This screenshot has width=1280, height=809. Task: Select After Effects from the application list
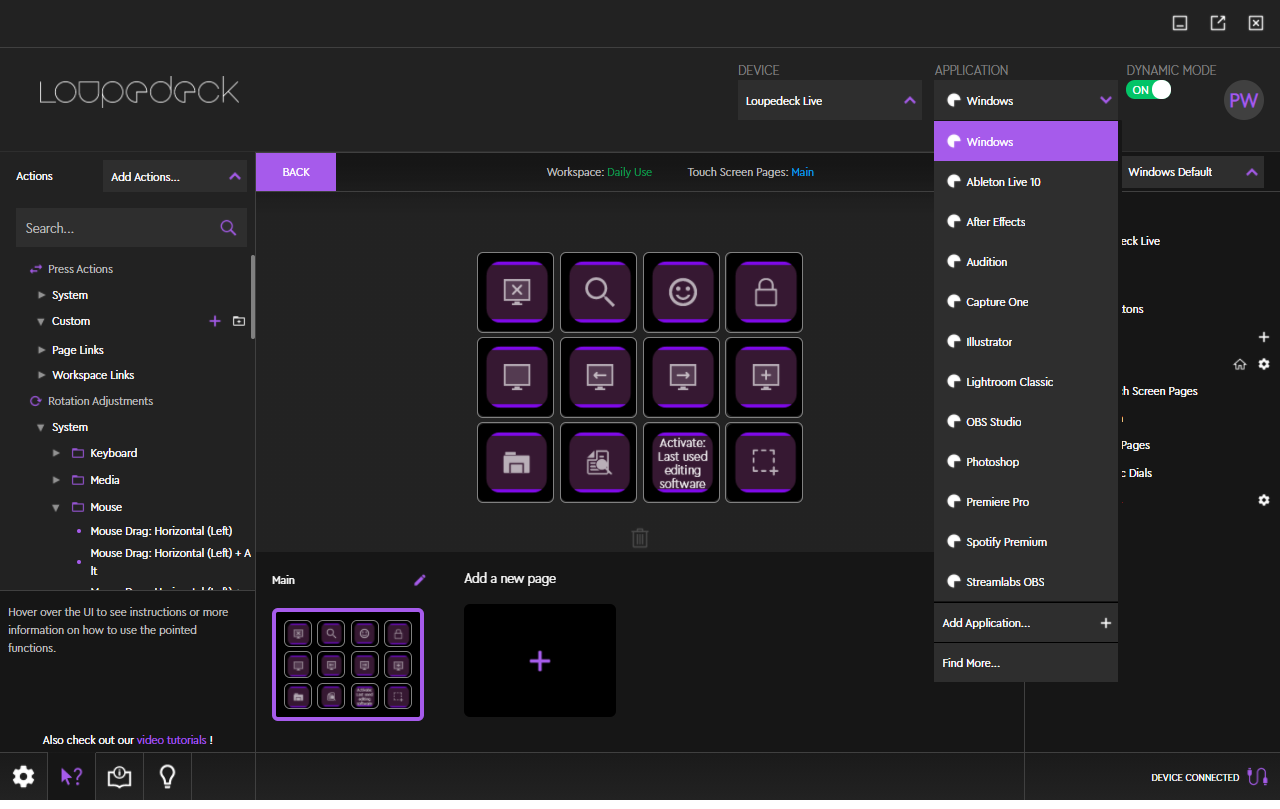(x=1026, y=222)
